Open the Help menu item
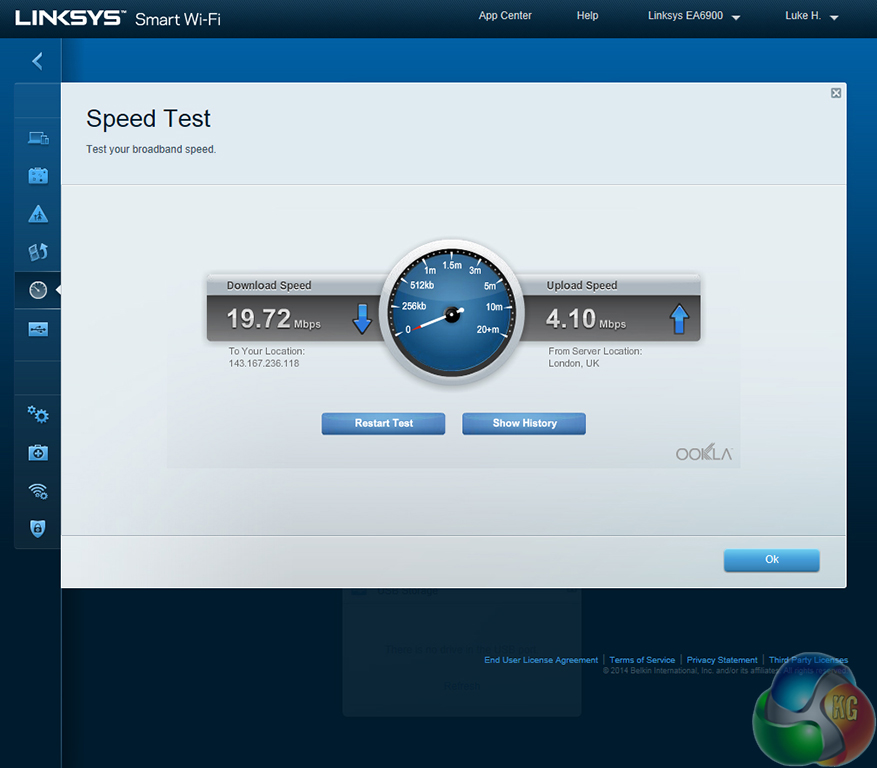The image size is (877, 768). [x=587, y=16]
